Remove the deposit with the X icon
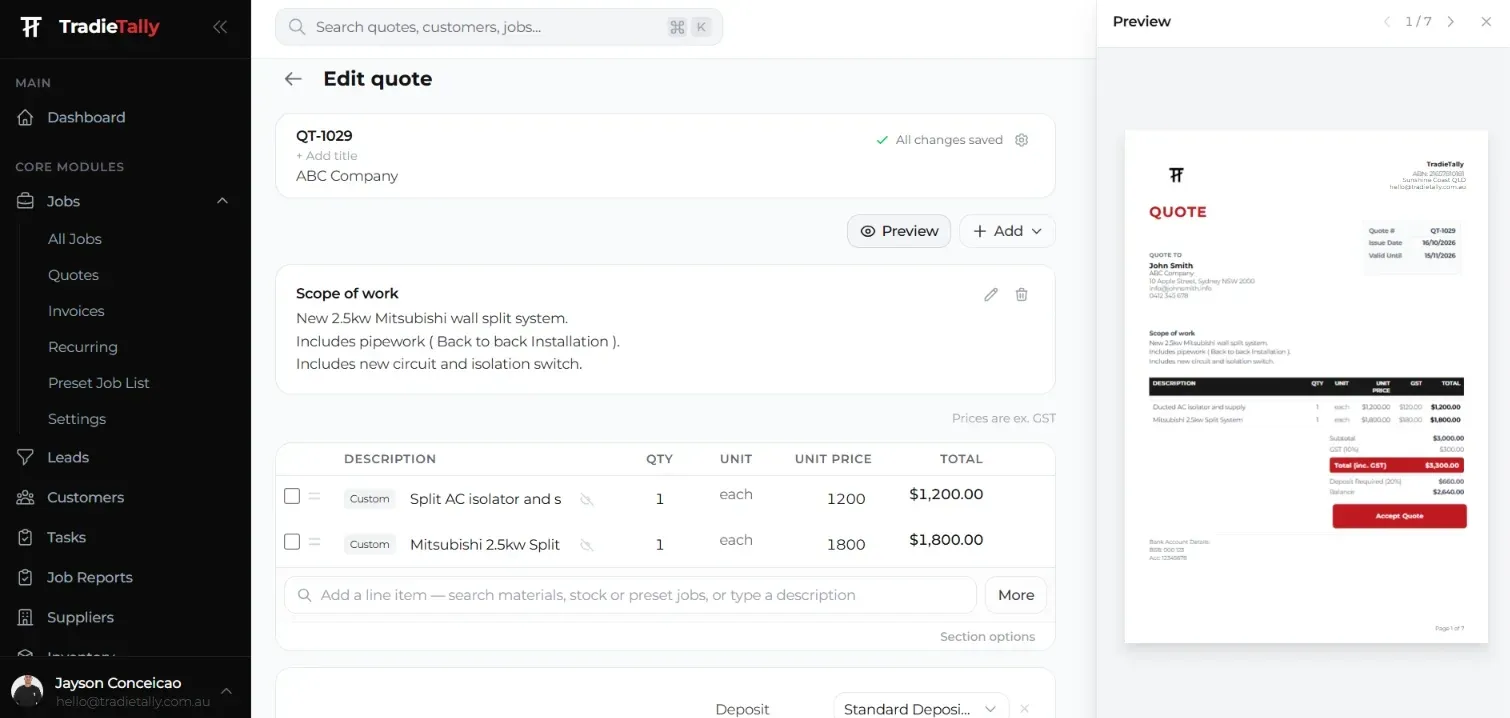The image size is (1510, 718). (x=1024, y=709)
